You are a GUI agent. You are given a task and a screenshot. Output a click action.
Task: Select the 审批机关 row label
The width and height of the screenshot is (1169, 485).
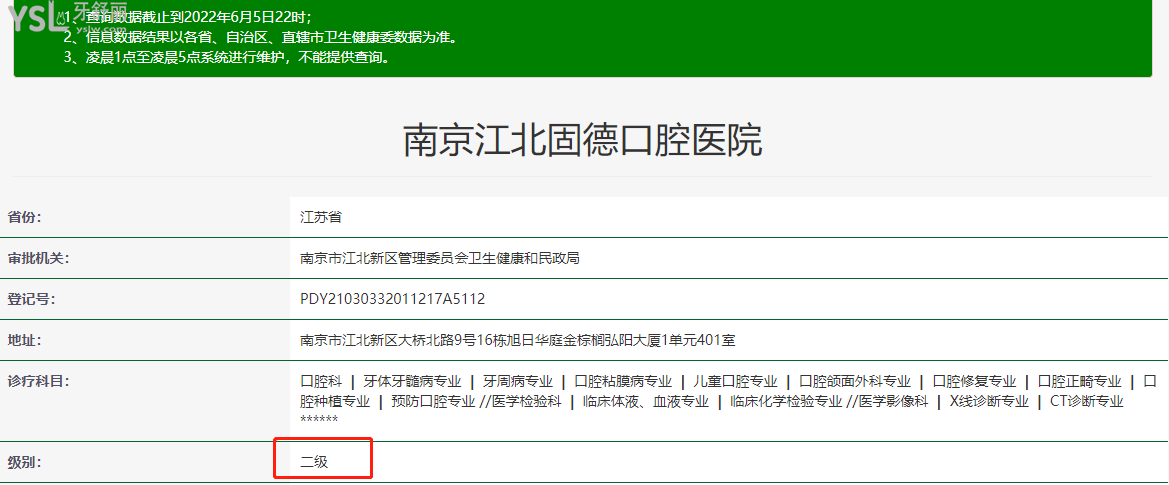click(38, 259)
